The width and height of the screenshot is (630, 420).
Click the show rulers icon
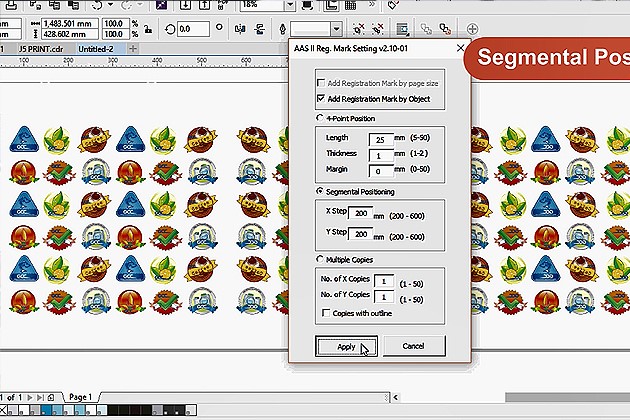(331, 5)
